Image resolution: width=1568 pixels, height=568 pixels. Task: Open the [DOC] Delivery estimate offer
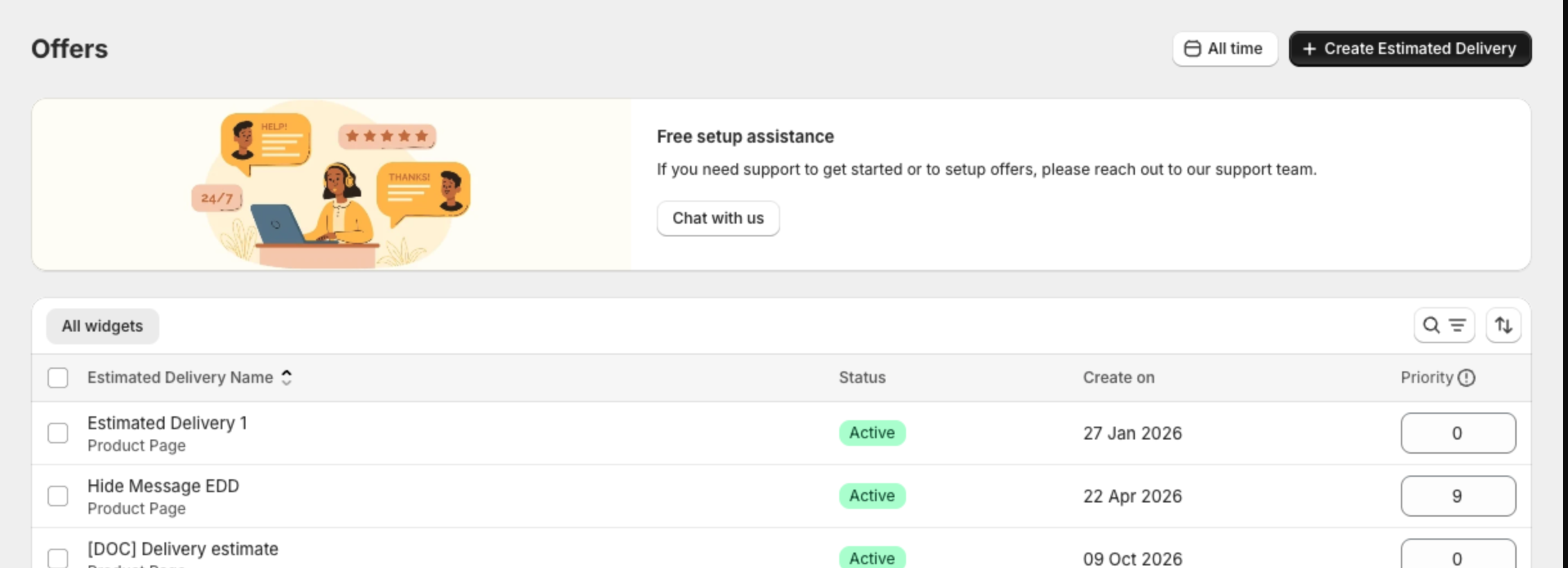point(183,549)
